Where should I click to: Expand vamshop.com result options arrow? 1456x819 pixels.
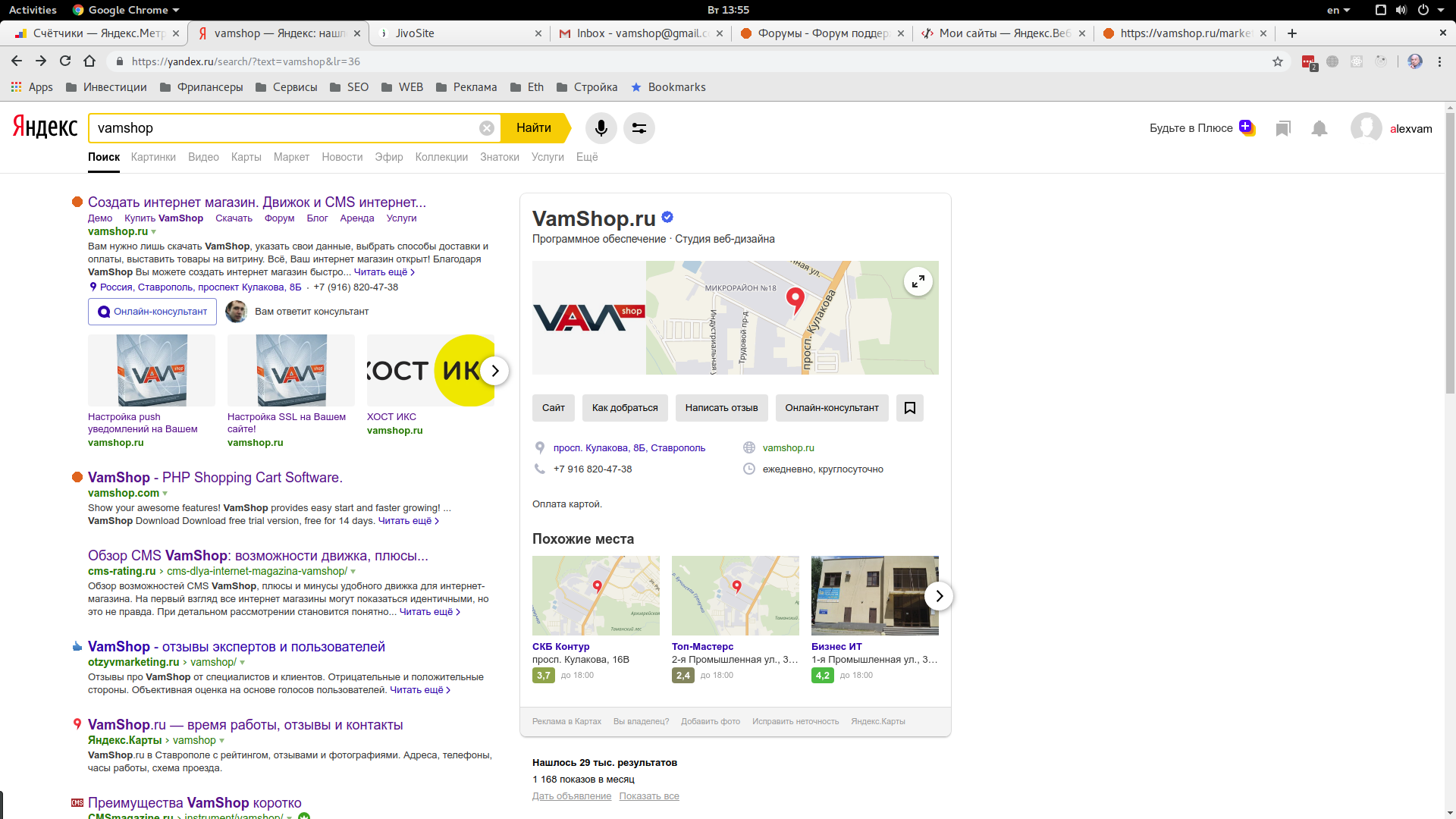(165, 494)
